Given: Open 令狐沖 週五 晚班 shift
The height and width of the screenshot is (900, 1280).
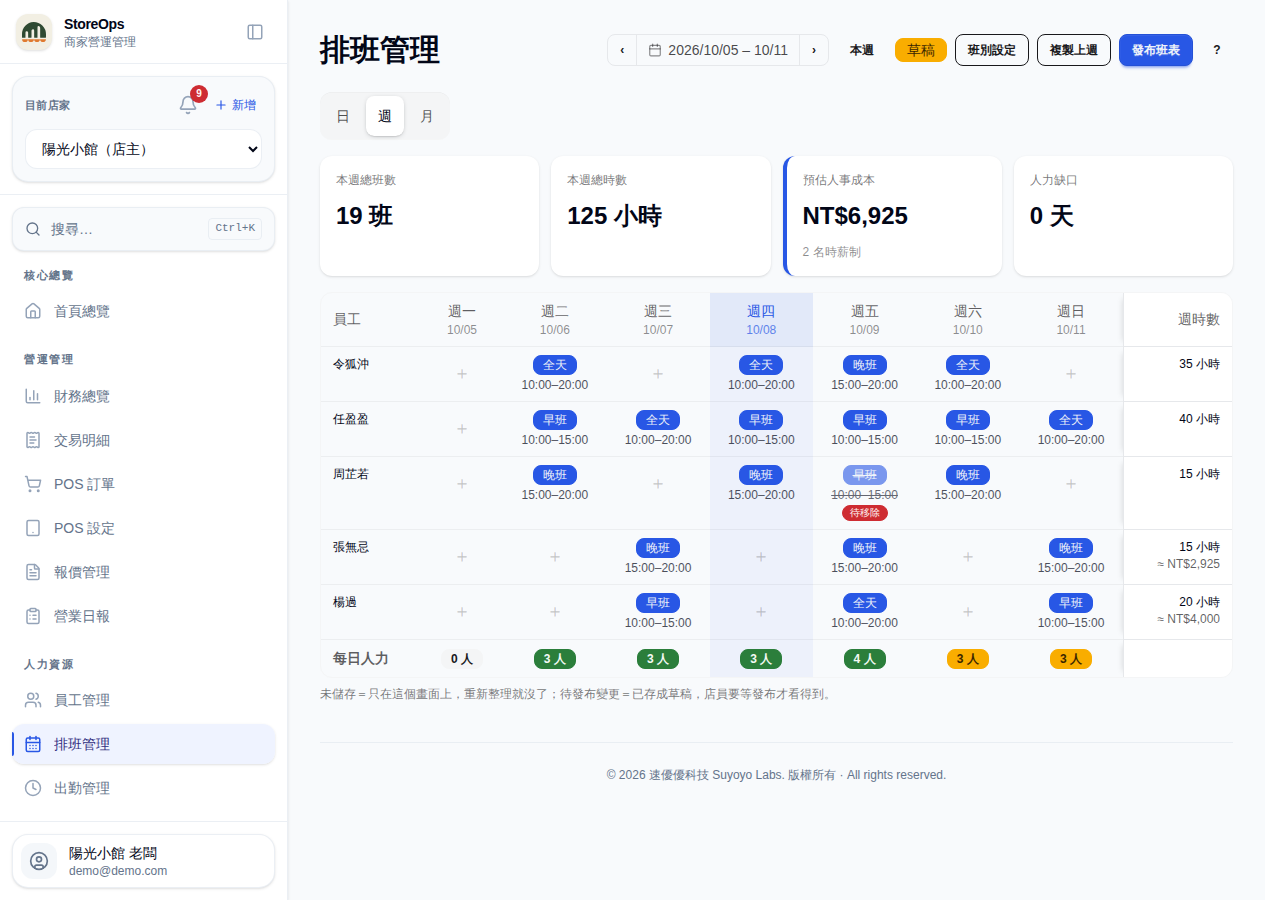Looking at the screenshot, I should [x=865, y=374].
